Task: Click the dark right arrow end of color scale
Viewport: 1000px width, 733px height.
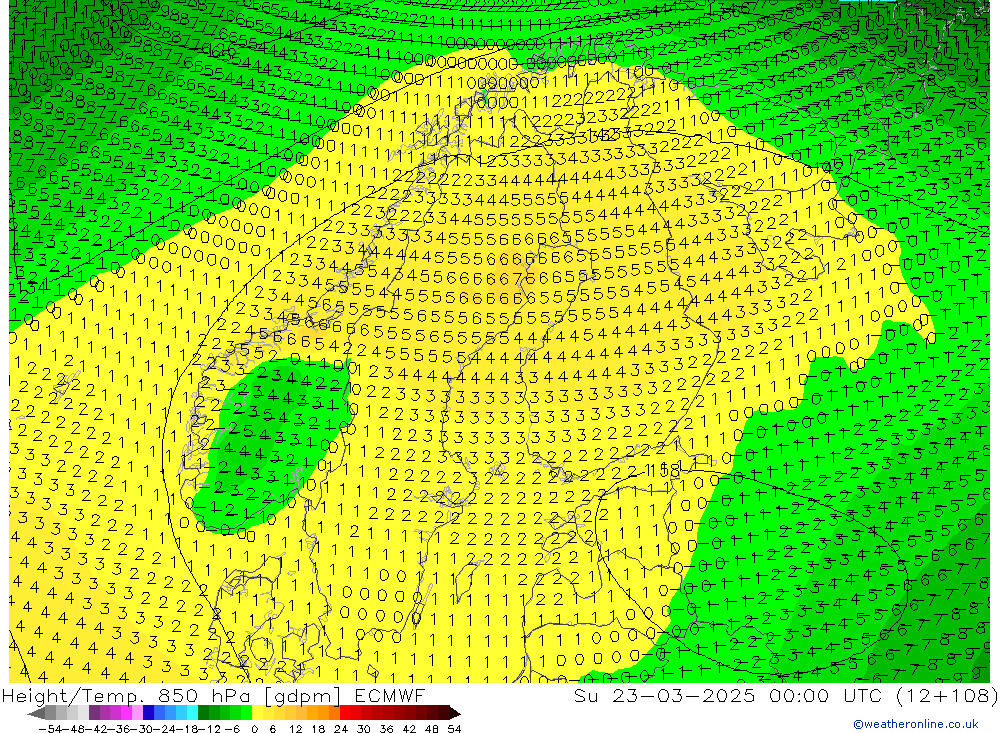Action: [x=455, y=713]
